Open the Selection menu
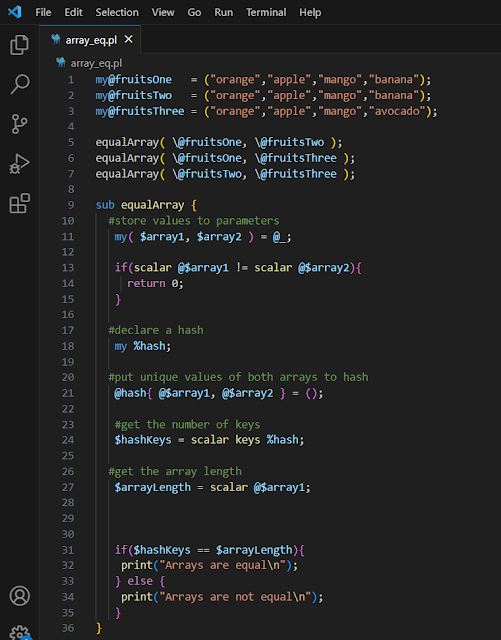 pyautogui.click(x=117, y=12)
